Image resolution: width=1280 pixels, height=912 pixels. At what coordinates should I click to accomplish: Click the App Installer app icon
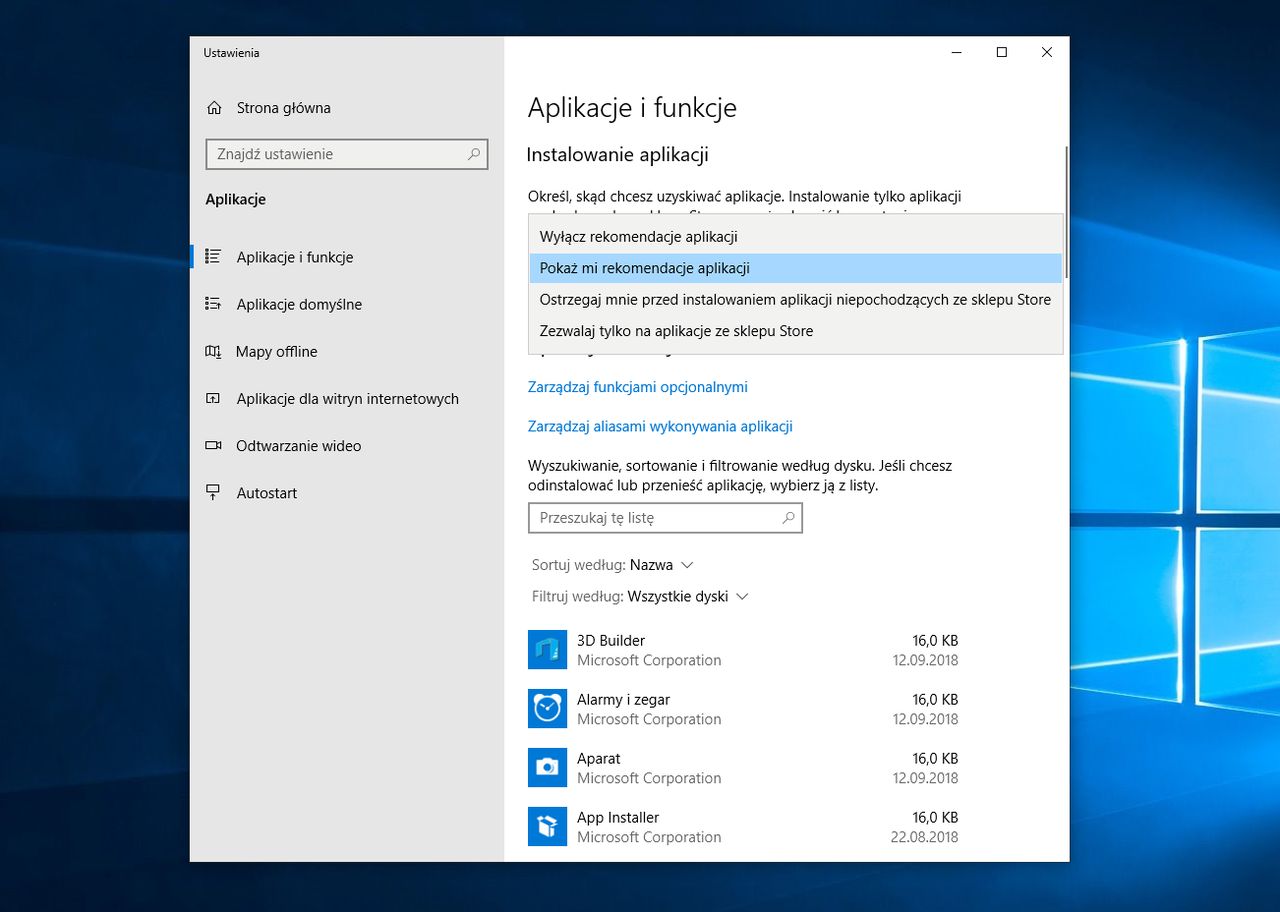[x=547, y=827]
